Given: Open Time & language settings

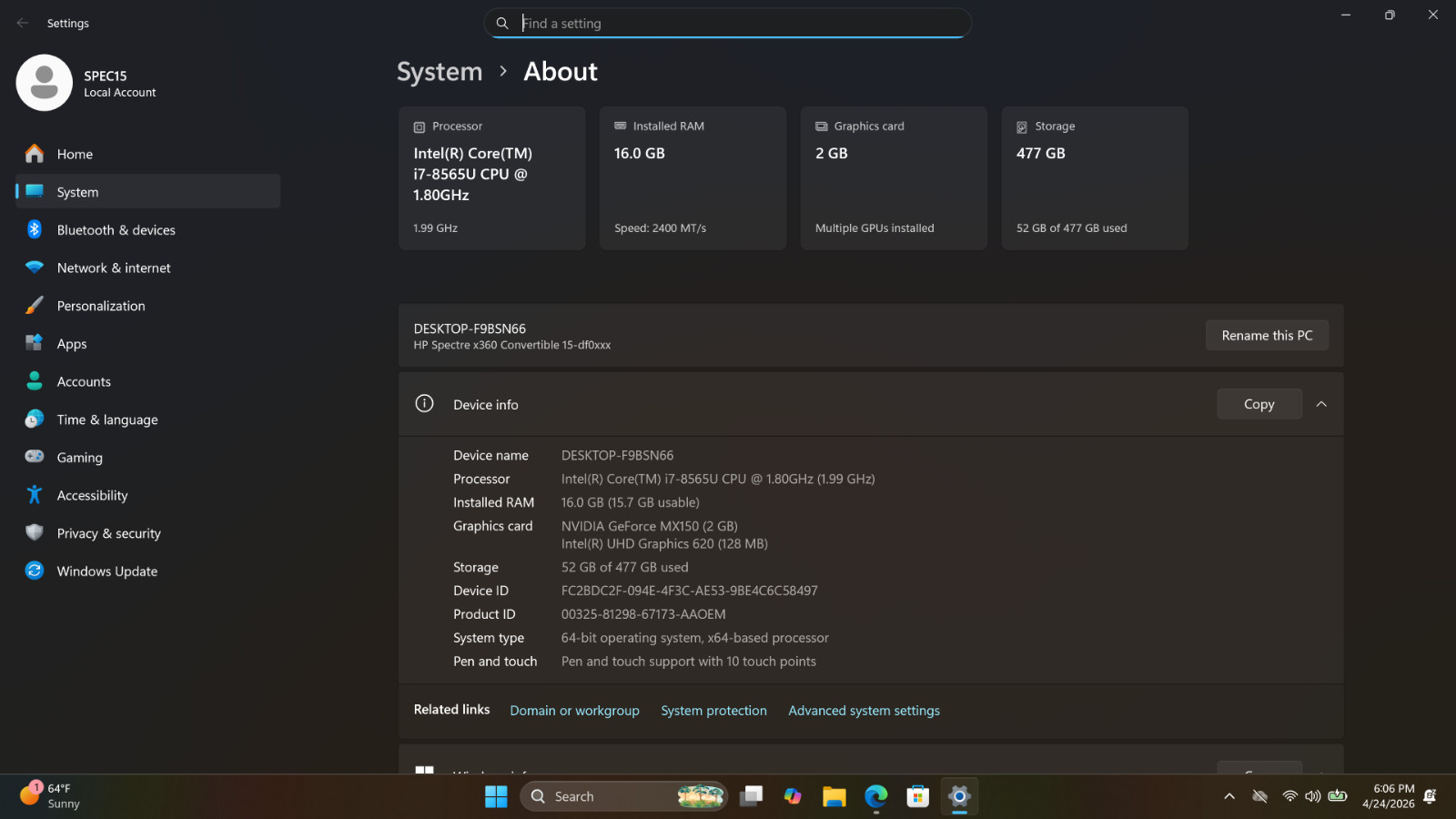Looking at the screenshot, I should click(x=147, y=419).
